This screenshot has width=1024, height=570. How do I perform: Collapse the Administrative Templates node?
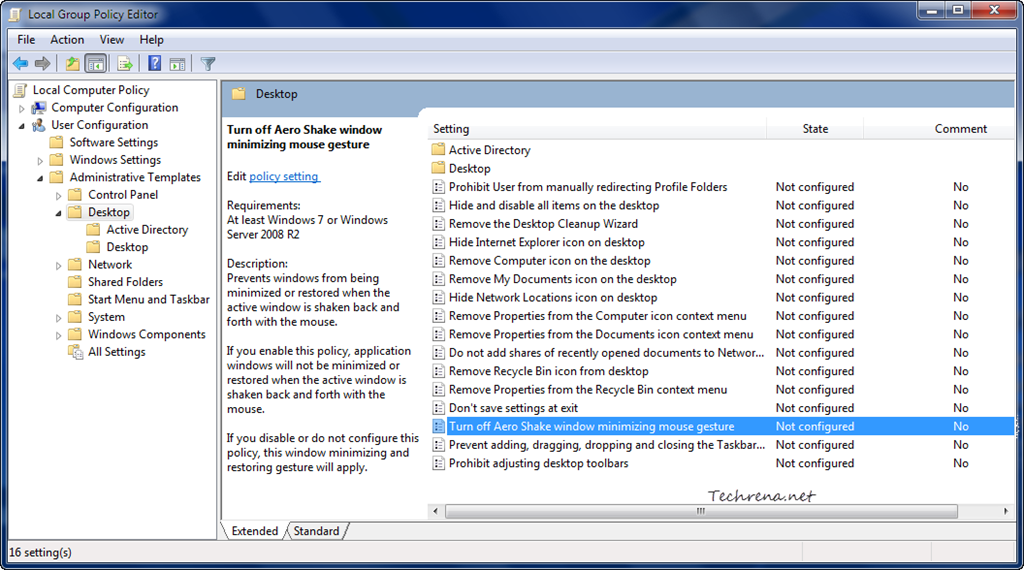[x=40, y=178]
